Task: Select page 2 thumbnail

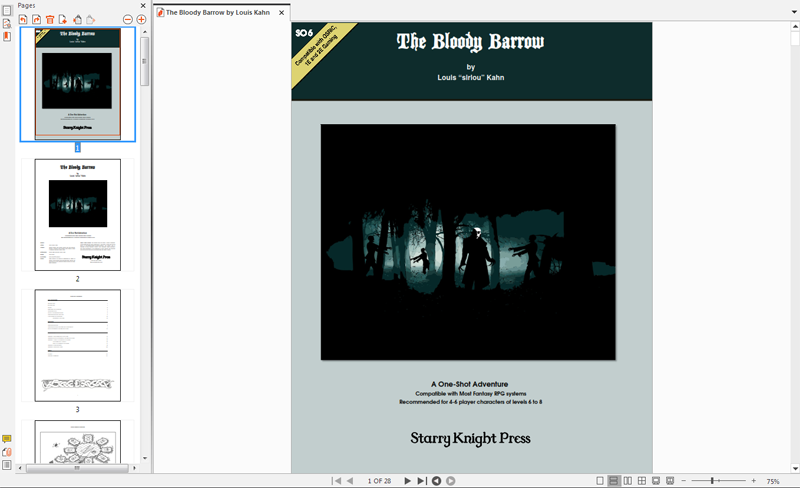Action: [x=77, y=214]
